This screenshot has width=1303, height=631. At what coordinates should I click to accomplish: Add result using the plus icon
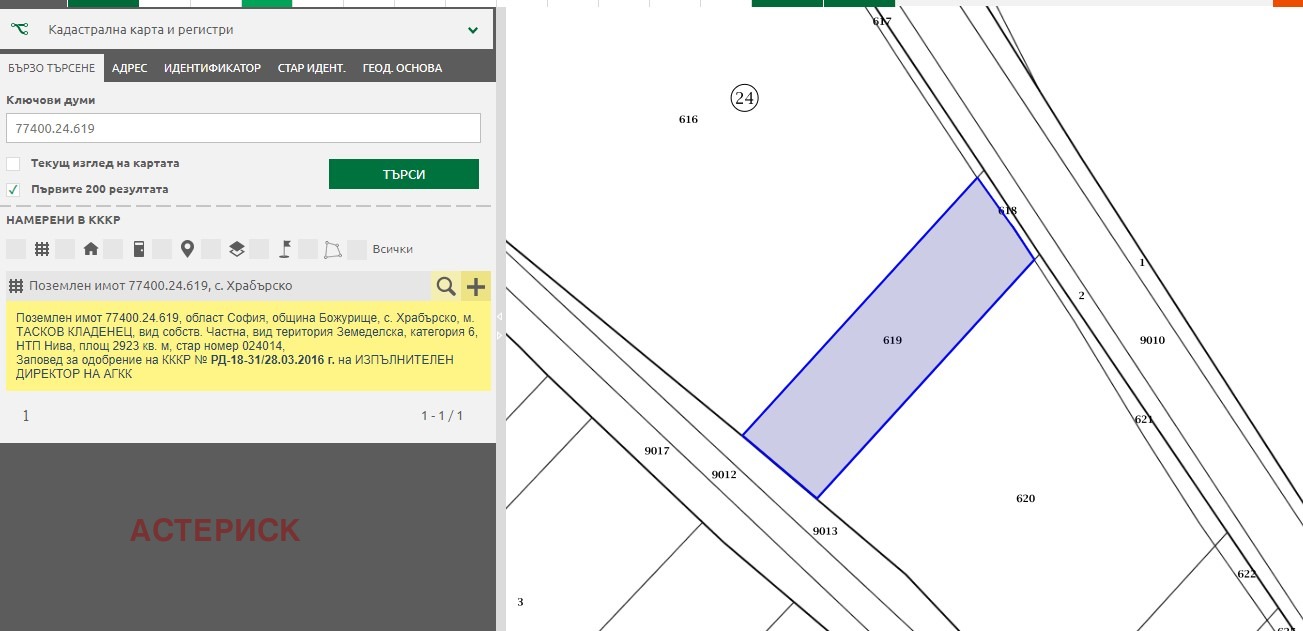[476, 287]
